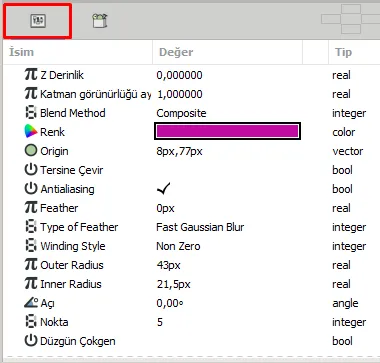Edit the layer visibility value 1,000000
This screenshot has height=363, width=380.
179,94
